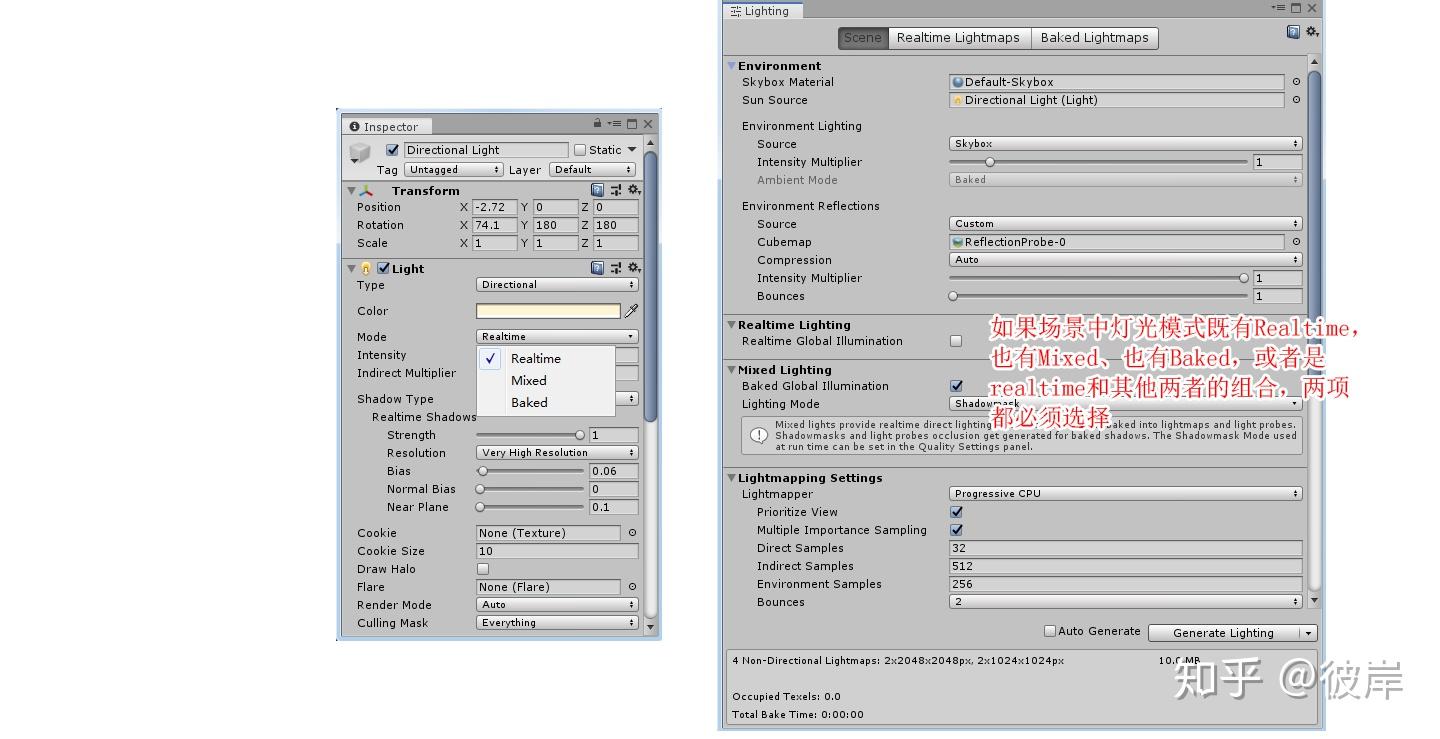Collapse the Environment section foldout
This screenshot has width=1440, height=739.
pos(732,66)
